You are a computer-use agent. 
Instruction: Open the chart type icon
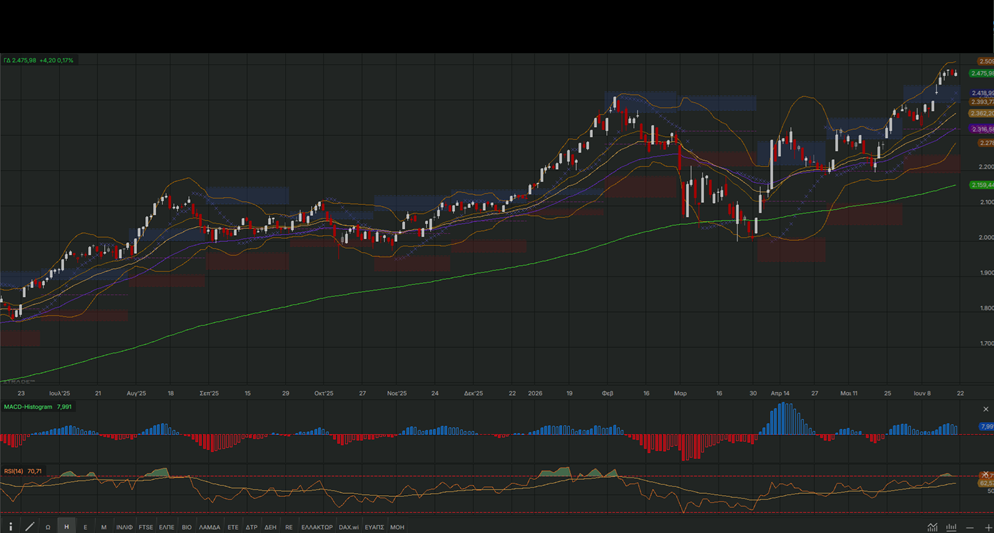pyautogui.click(x=933, y=527)
